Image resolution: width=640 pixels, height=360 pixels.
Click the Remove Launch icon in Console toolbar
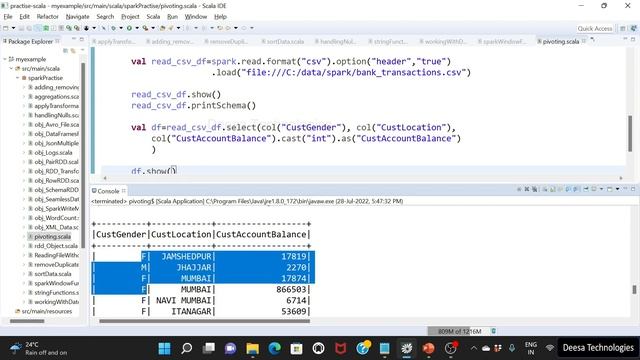tap(527, 189)
